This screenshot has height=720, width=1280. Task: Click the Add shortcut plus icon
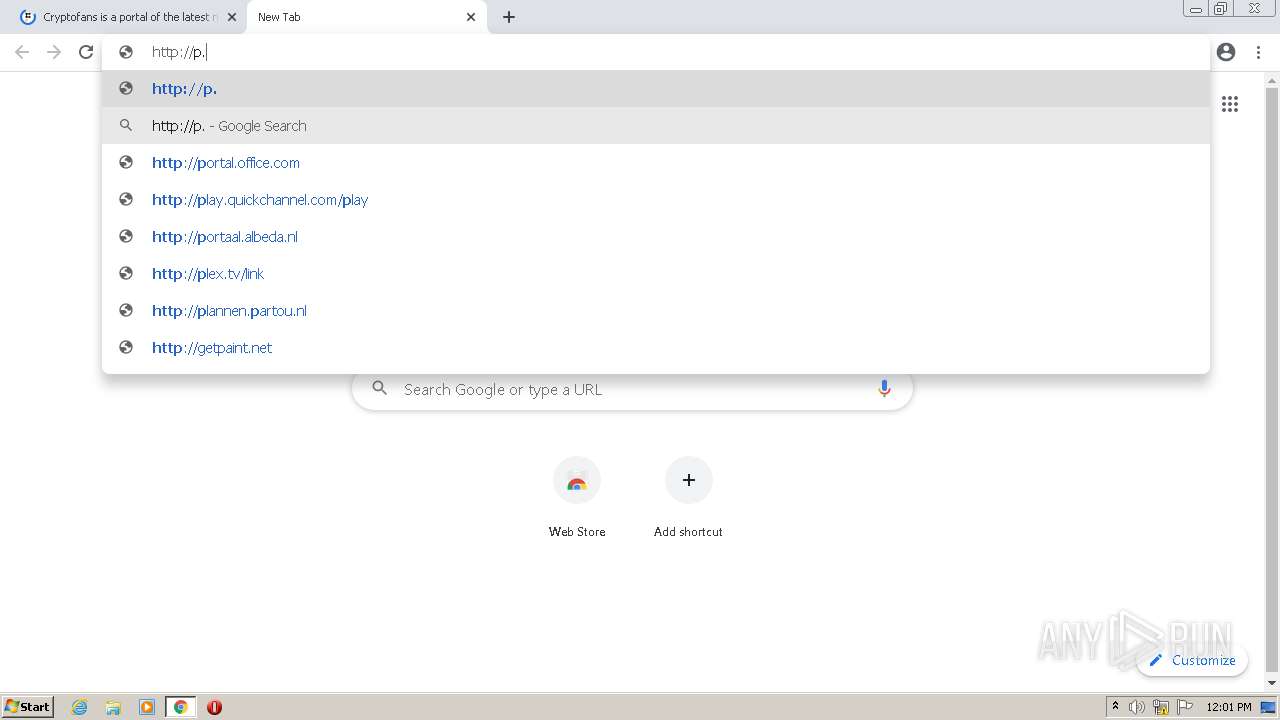click(x=688, y=481)
